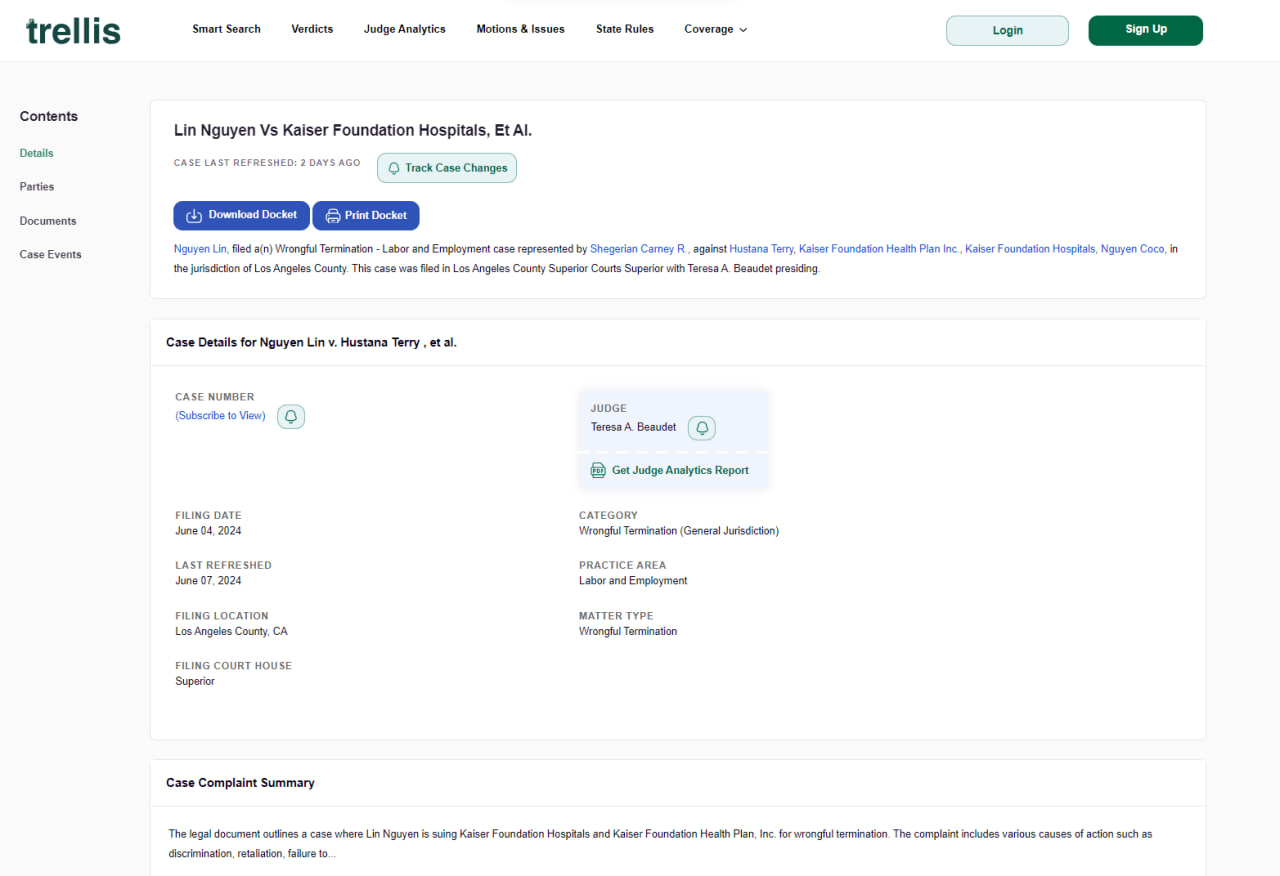Click PDF icon on Get Judge Analytics Report
1280x876 pixels.
(598, 470)
